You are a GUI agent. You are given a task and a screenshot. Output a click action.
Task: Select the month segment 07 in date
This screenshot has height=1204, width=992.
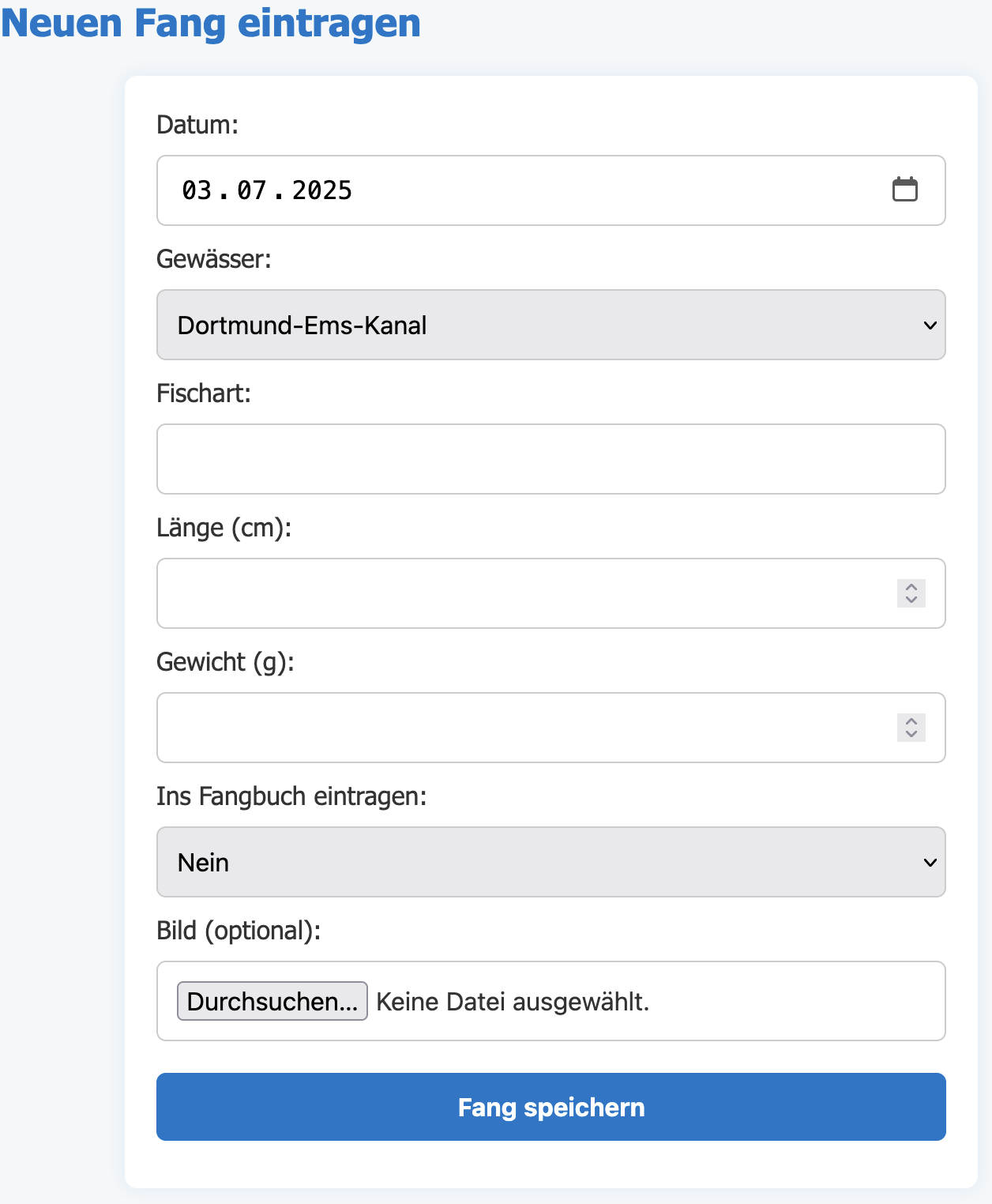[x=252, y=190]
